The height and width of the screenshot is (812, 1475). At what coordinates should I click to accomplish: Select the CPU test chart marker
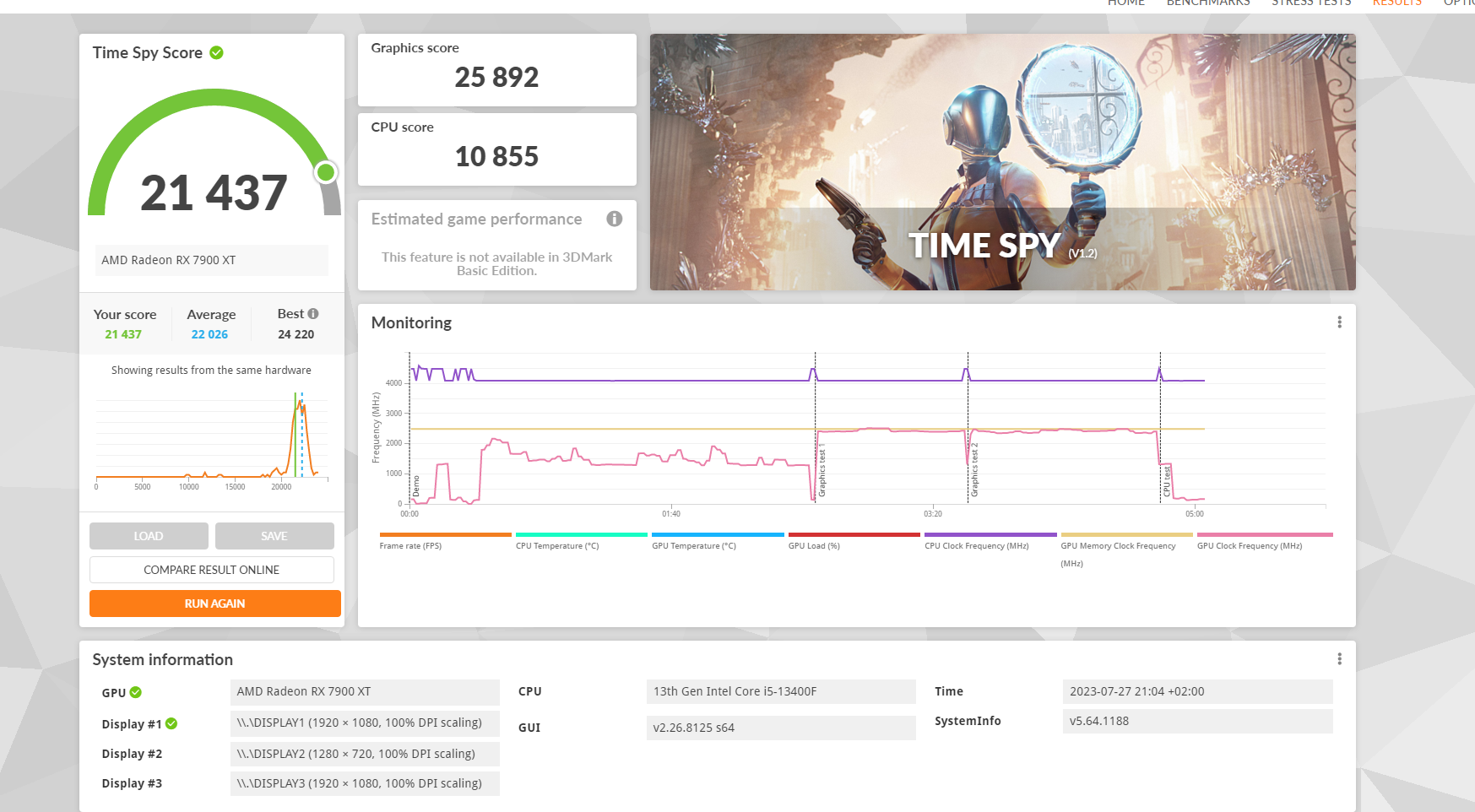coord(1167,481)
